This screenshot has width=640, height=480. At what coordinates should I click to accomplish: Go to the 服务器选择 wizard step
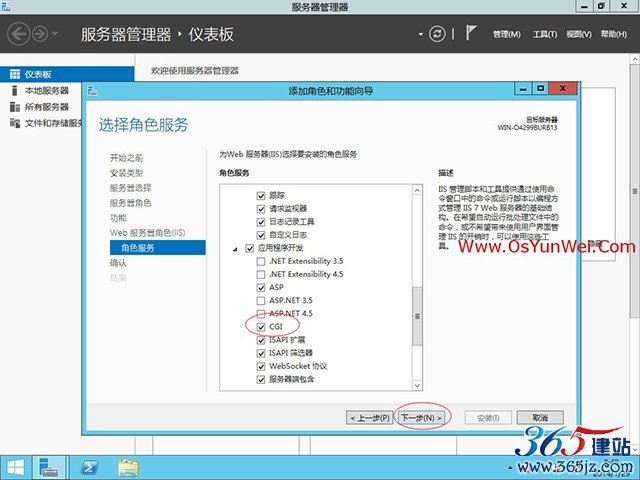[131, 188]
